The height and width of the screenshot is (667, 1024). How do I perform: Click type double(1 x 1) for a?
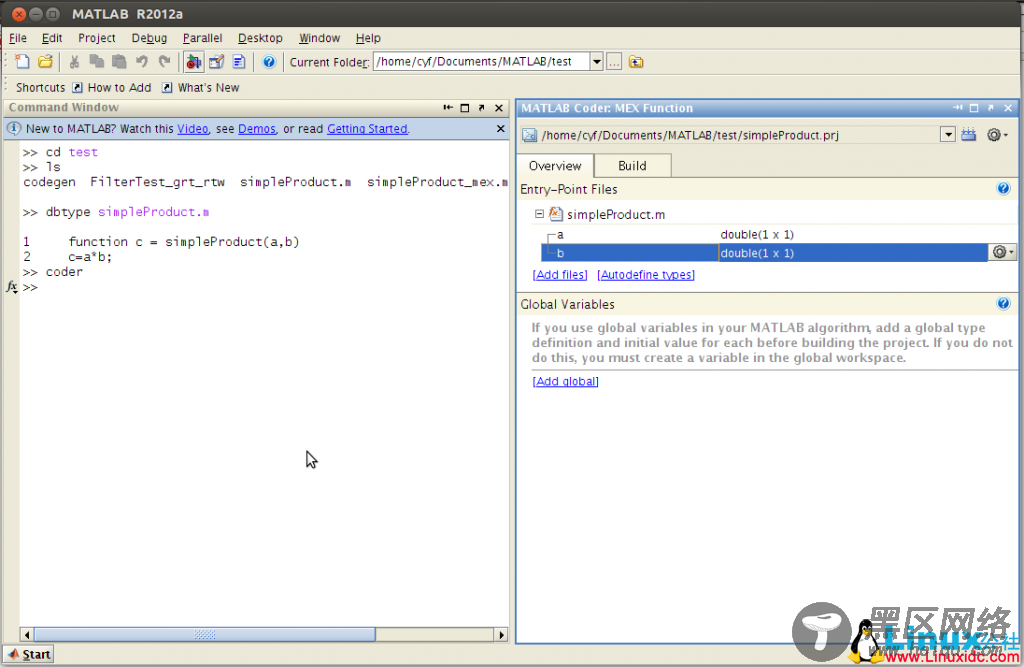pyautogui.click(x=757, y=235)
